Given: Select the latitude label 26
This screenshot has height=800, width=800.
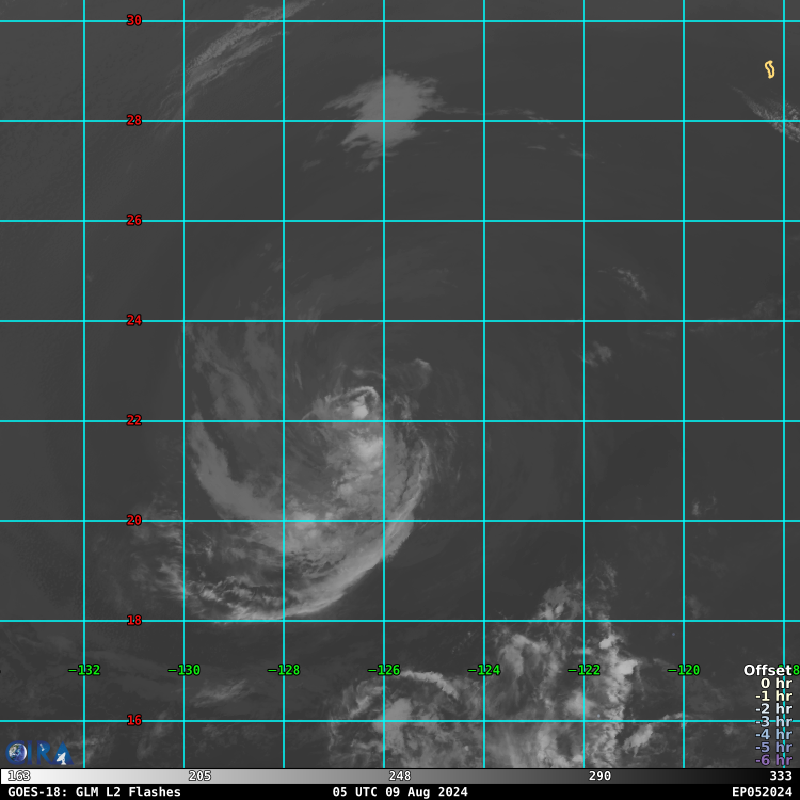Looking at the screenshot, I should pos(134,220).
